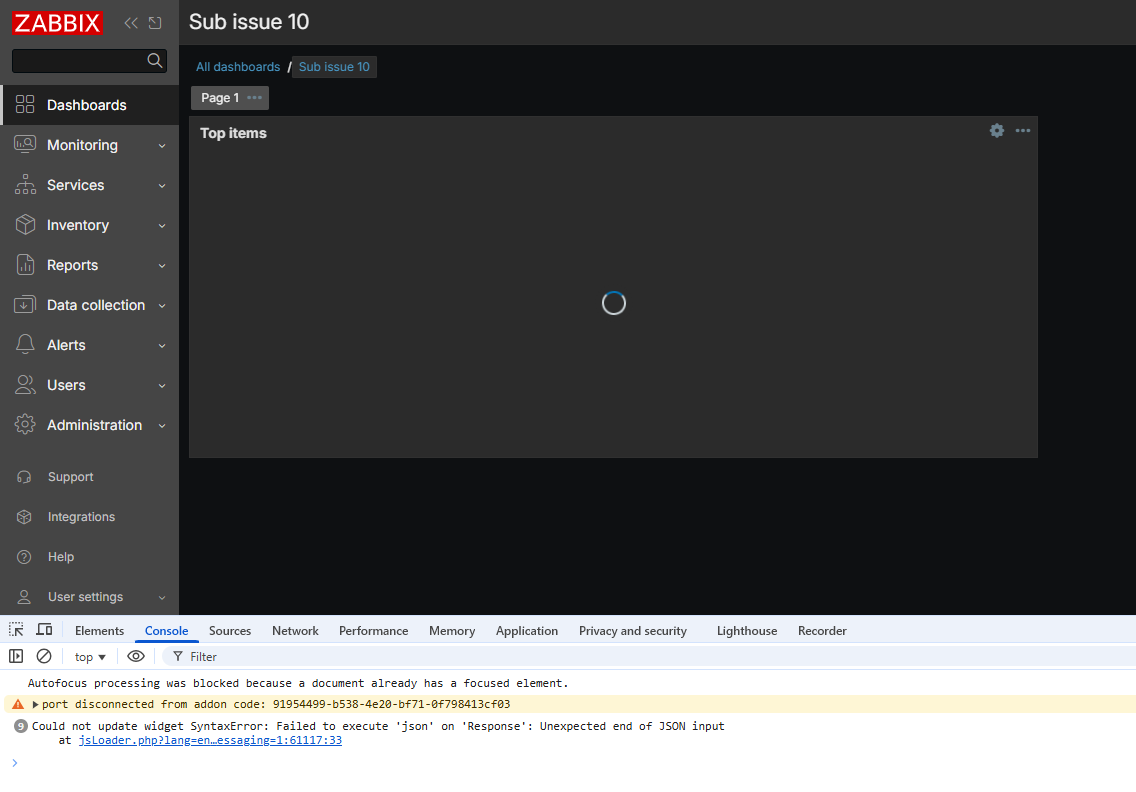Collapse the sidebar with double-chevron icon
This screenshot has height=792, width=1136.
[131, 23]
